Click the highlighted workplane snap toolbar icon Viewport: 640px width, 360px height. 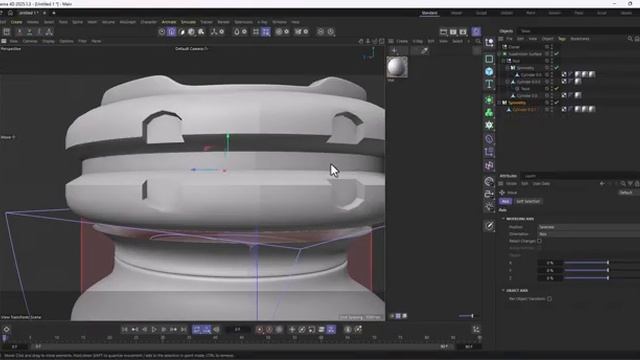point(171,31)
